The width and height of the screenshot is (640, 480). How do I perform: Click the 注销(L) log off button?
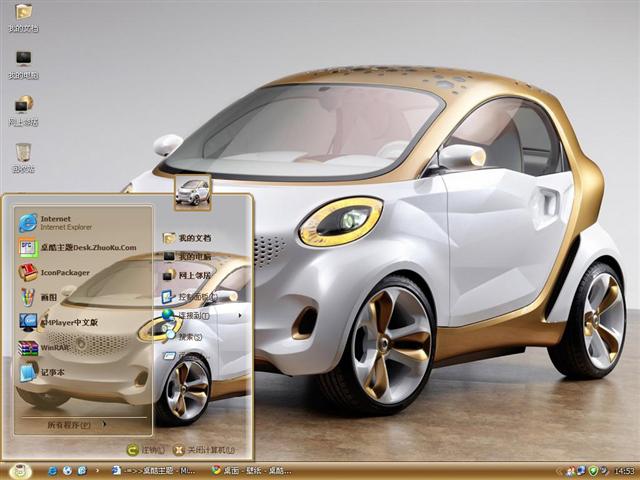click(x=146, y=450)
